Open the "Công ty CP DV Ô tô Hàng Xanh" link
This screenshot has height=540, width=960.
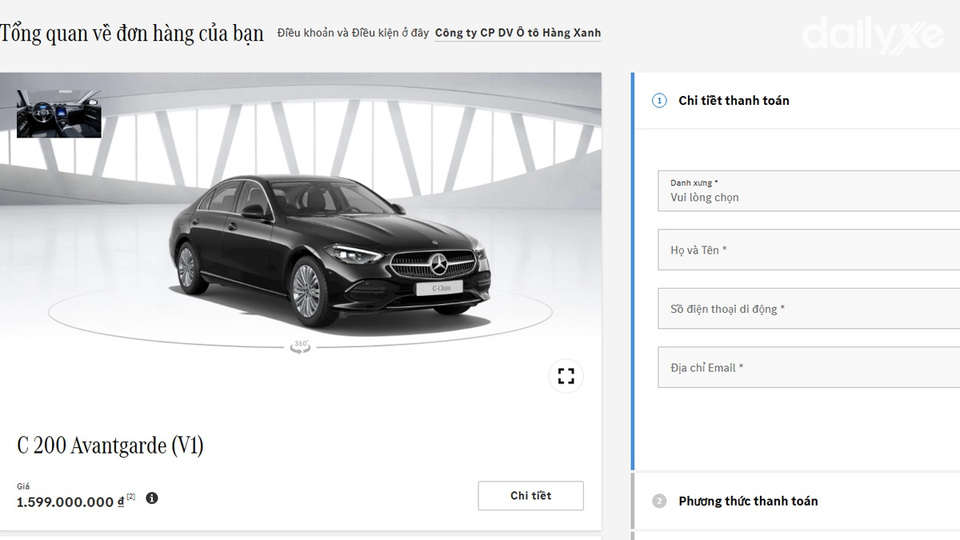pyautogui.click(x=518, y=33)
